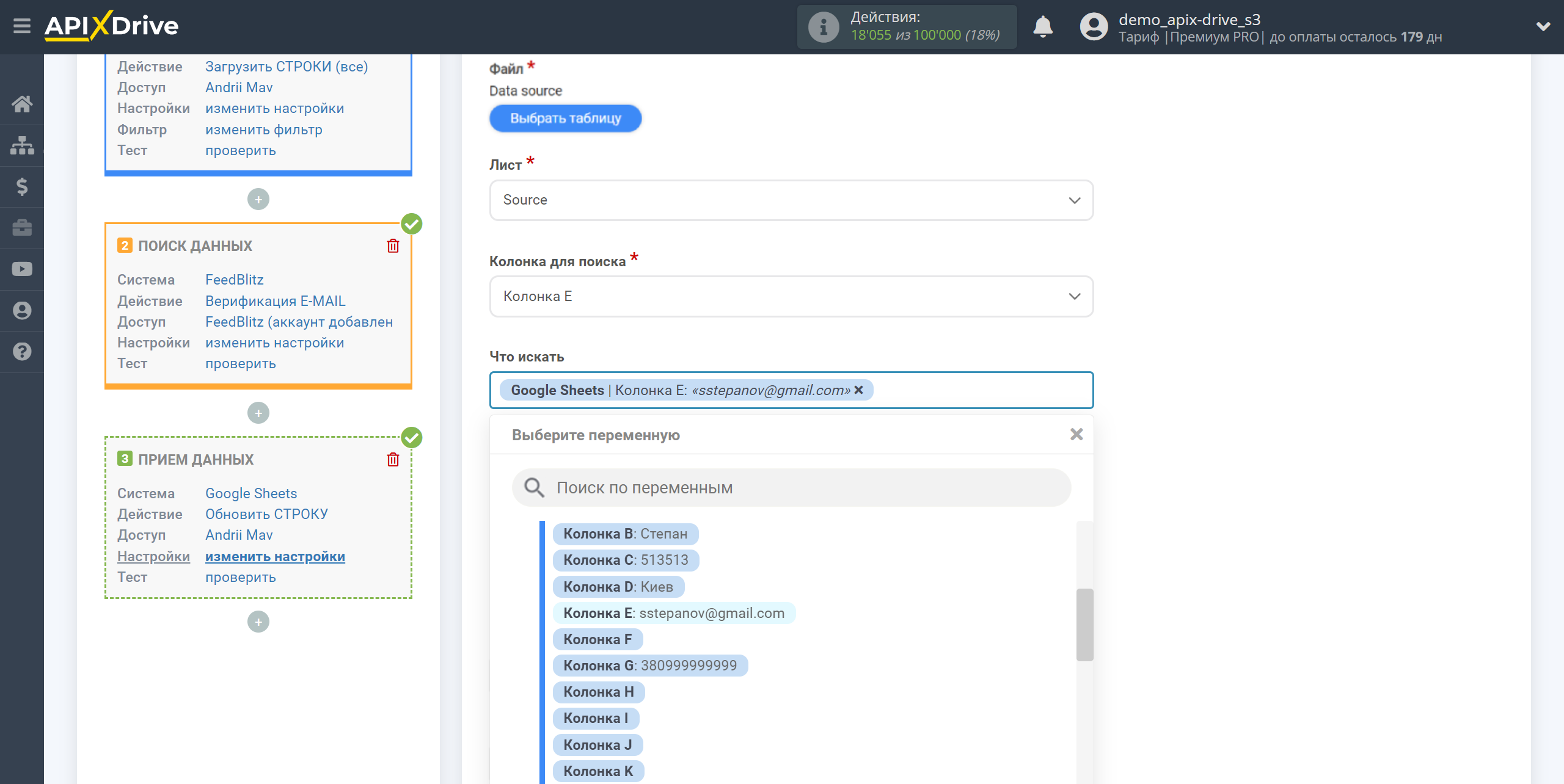Select variable Колонка H
Viewport: 1564px width, 784px height.
pyautogui.click(x=599, y=692)
